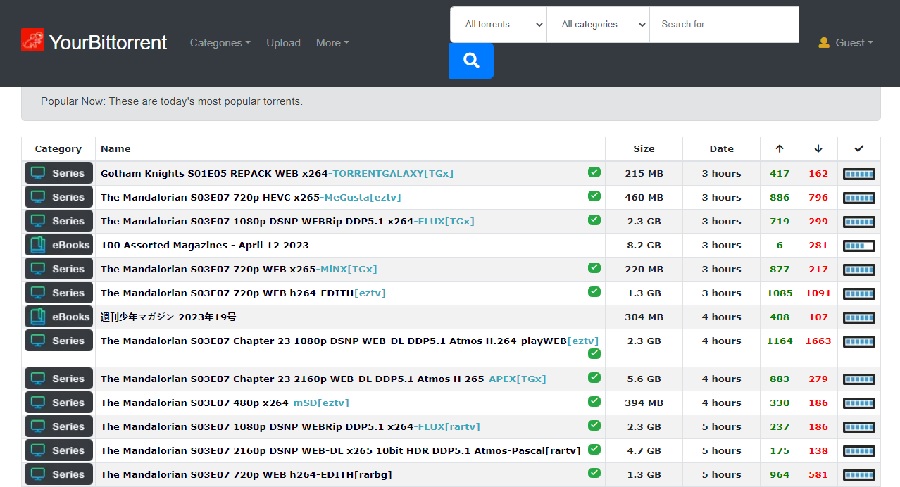Click verified check on Mandalorian 2160p APEX[TGx] row

coord(594,378)
